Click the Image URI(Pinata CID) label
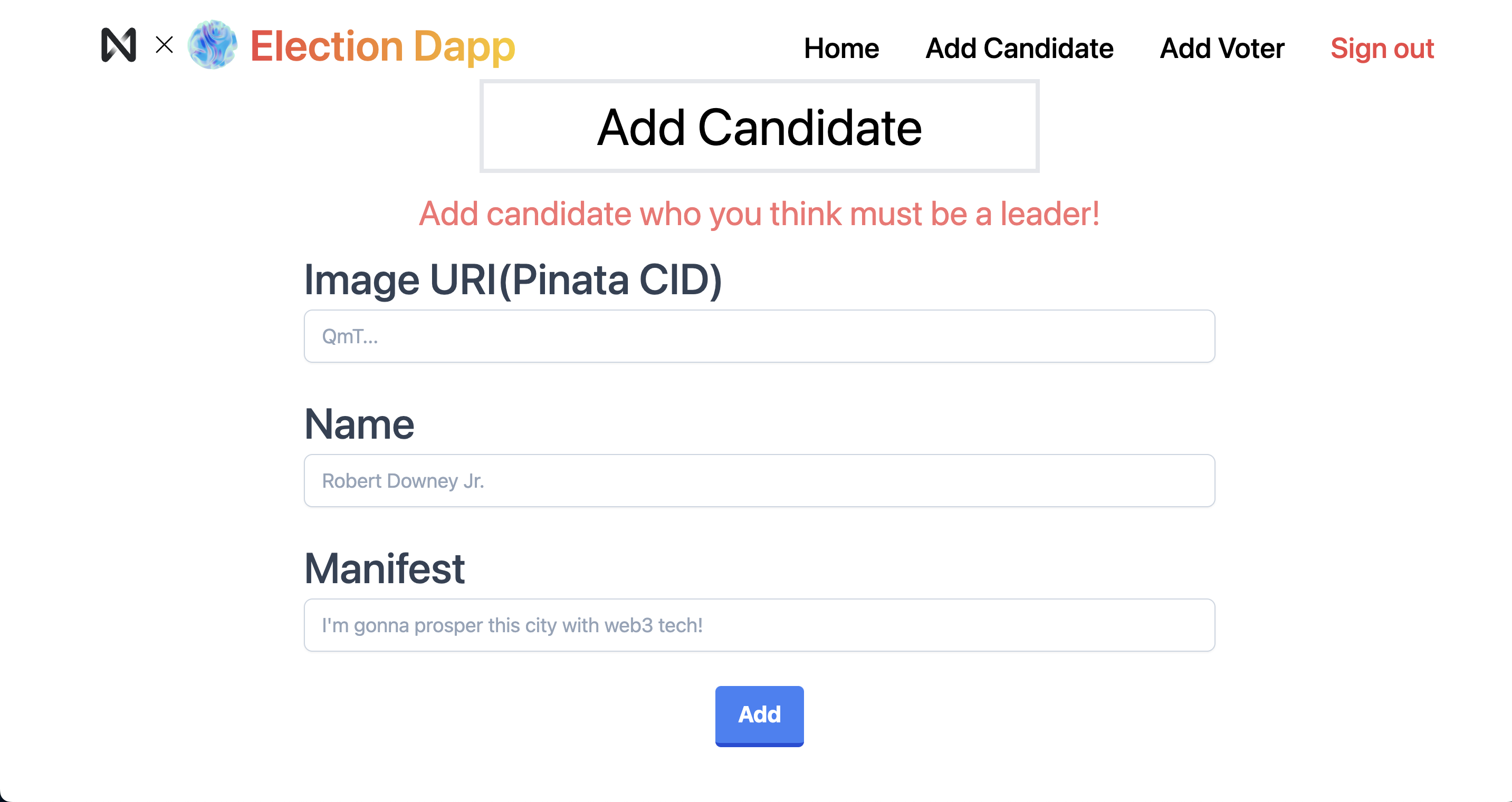 [x=513, y=279]
